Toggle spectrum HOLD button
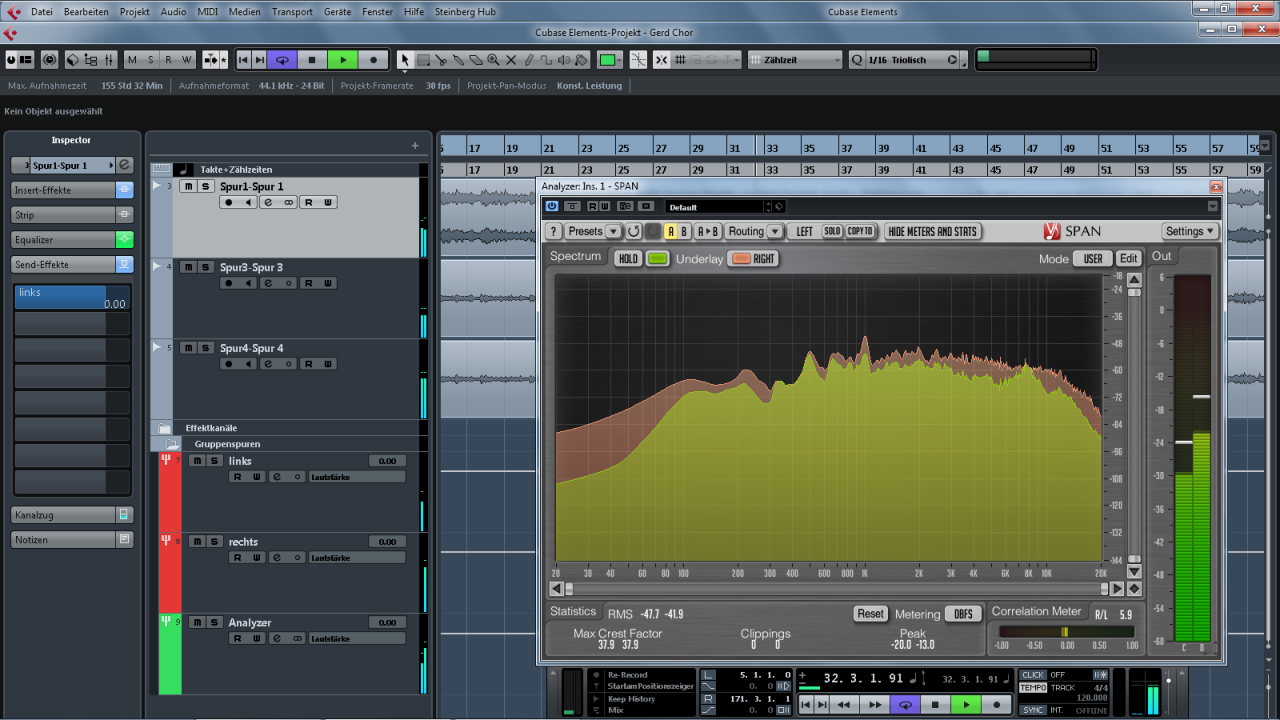 (x=628, y=259)
